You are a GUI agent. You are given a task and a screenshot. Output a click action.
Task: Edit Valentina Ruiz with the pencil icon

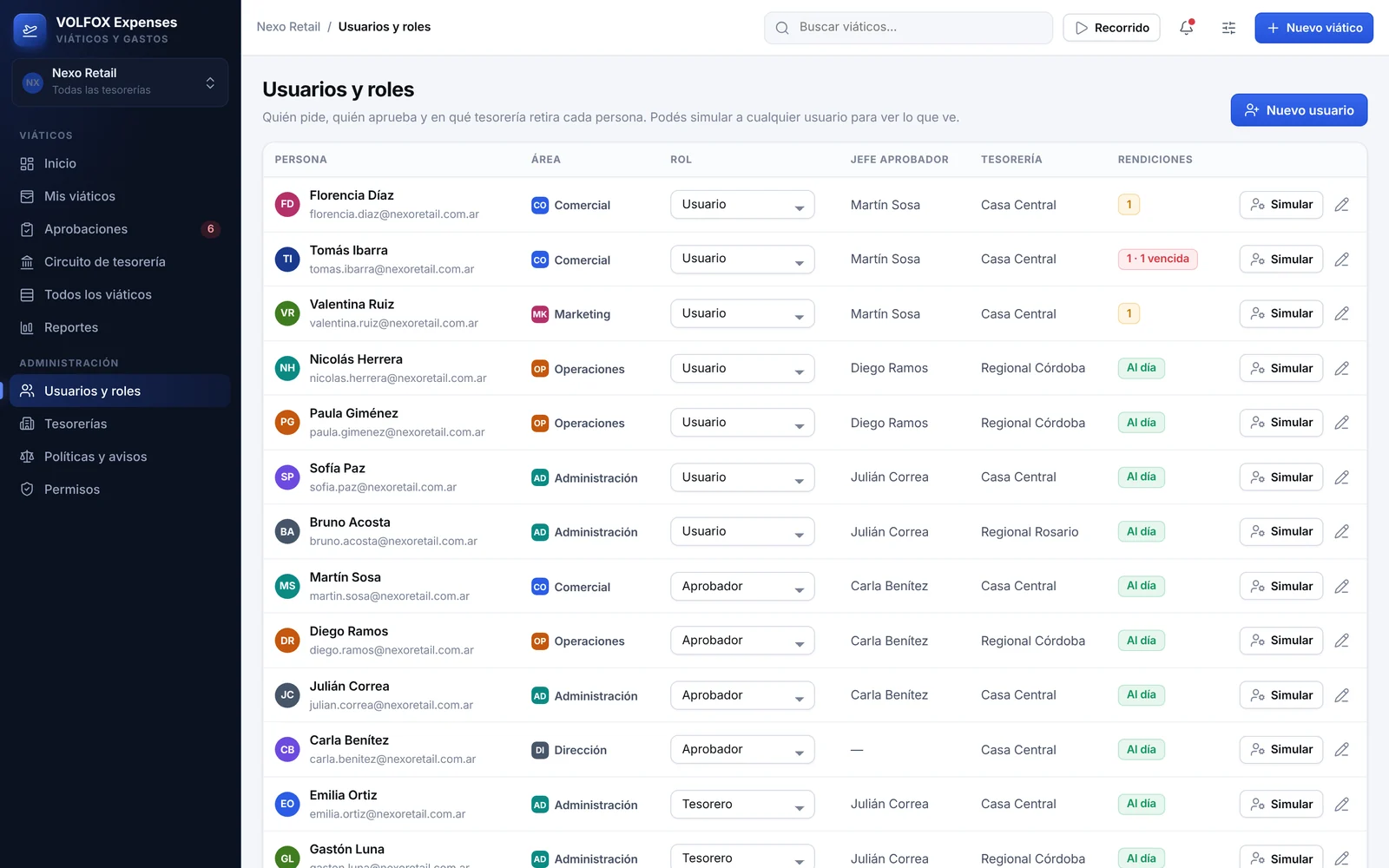coord(1341,313)
